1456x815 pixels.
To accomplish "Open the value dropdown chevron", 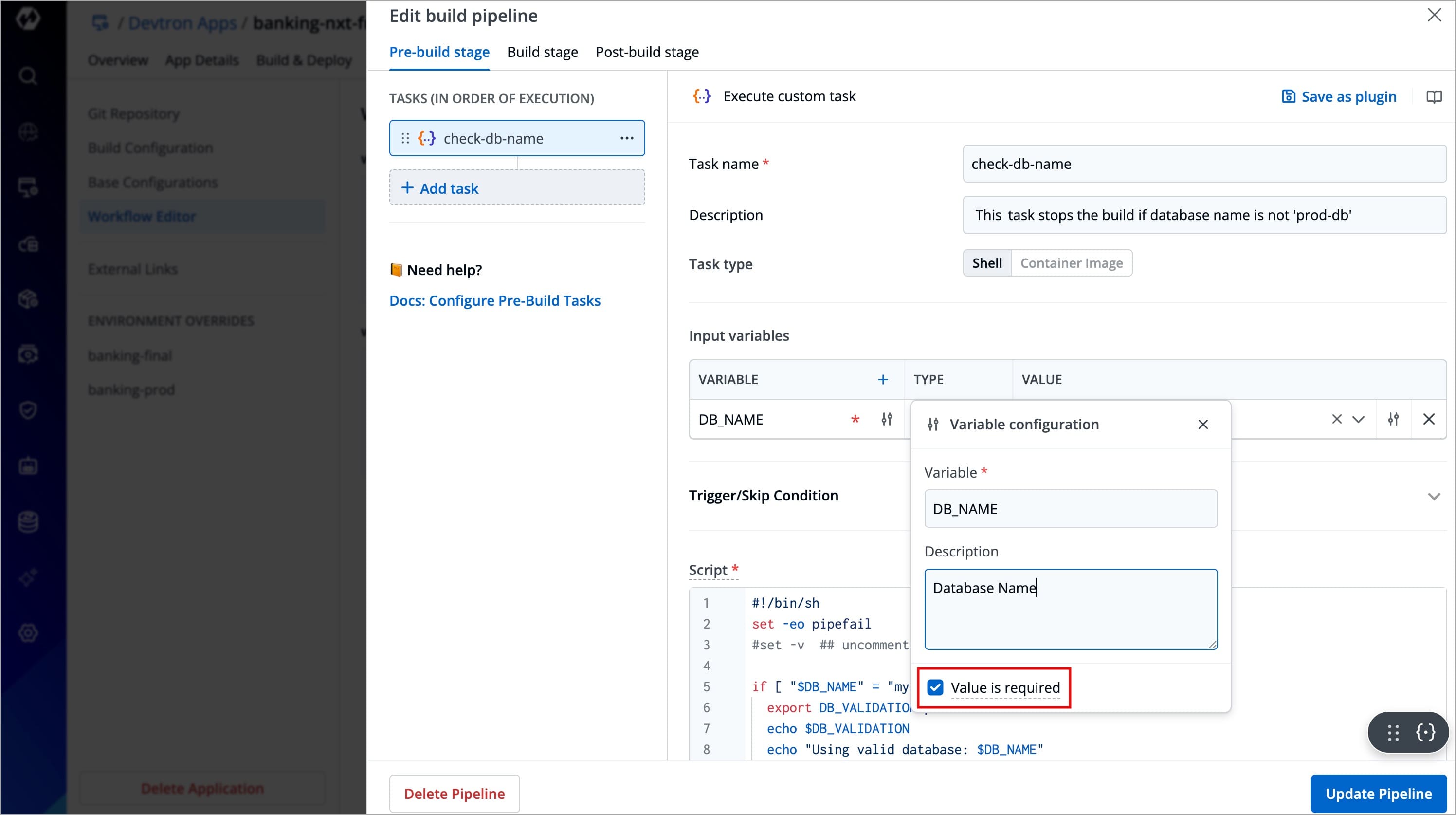I will point(1358,419).
